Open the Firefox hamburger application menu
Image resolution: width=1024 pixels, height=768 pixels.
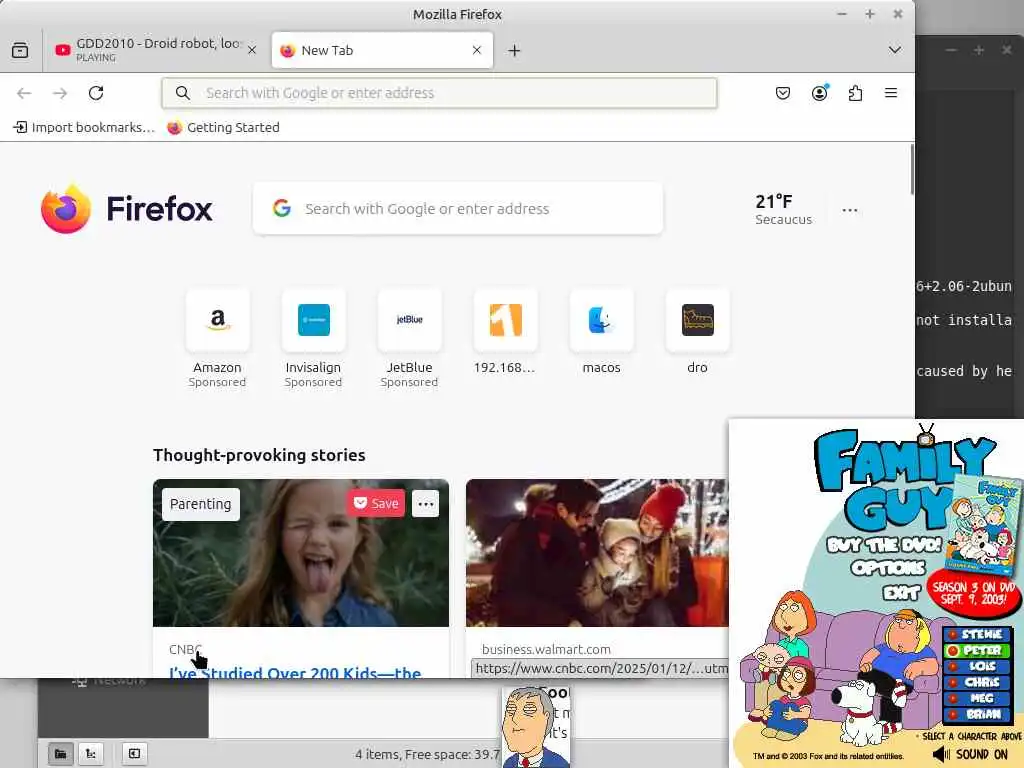tap(891, 93)
